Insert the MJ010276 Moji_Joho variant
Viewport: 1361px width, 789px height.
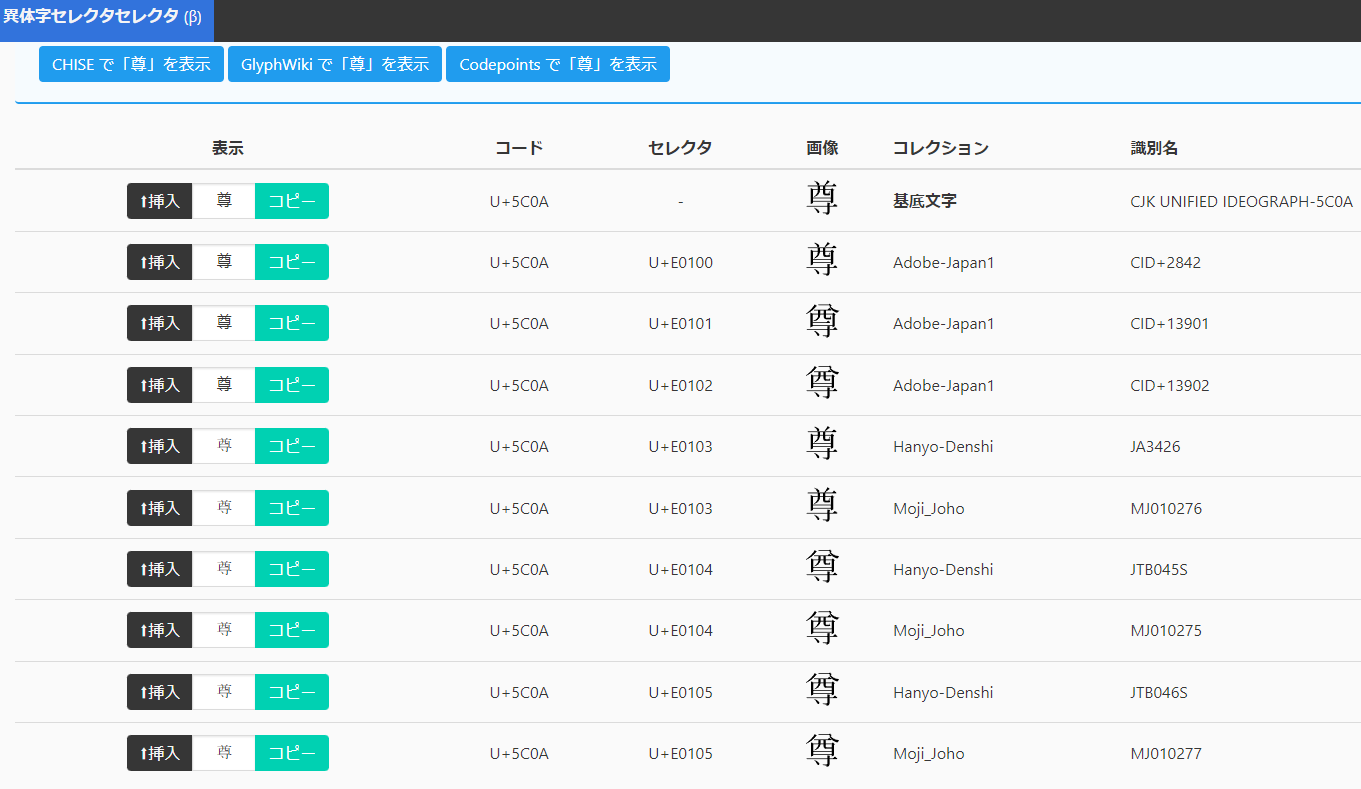(x=160, y=508)
